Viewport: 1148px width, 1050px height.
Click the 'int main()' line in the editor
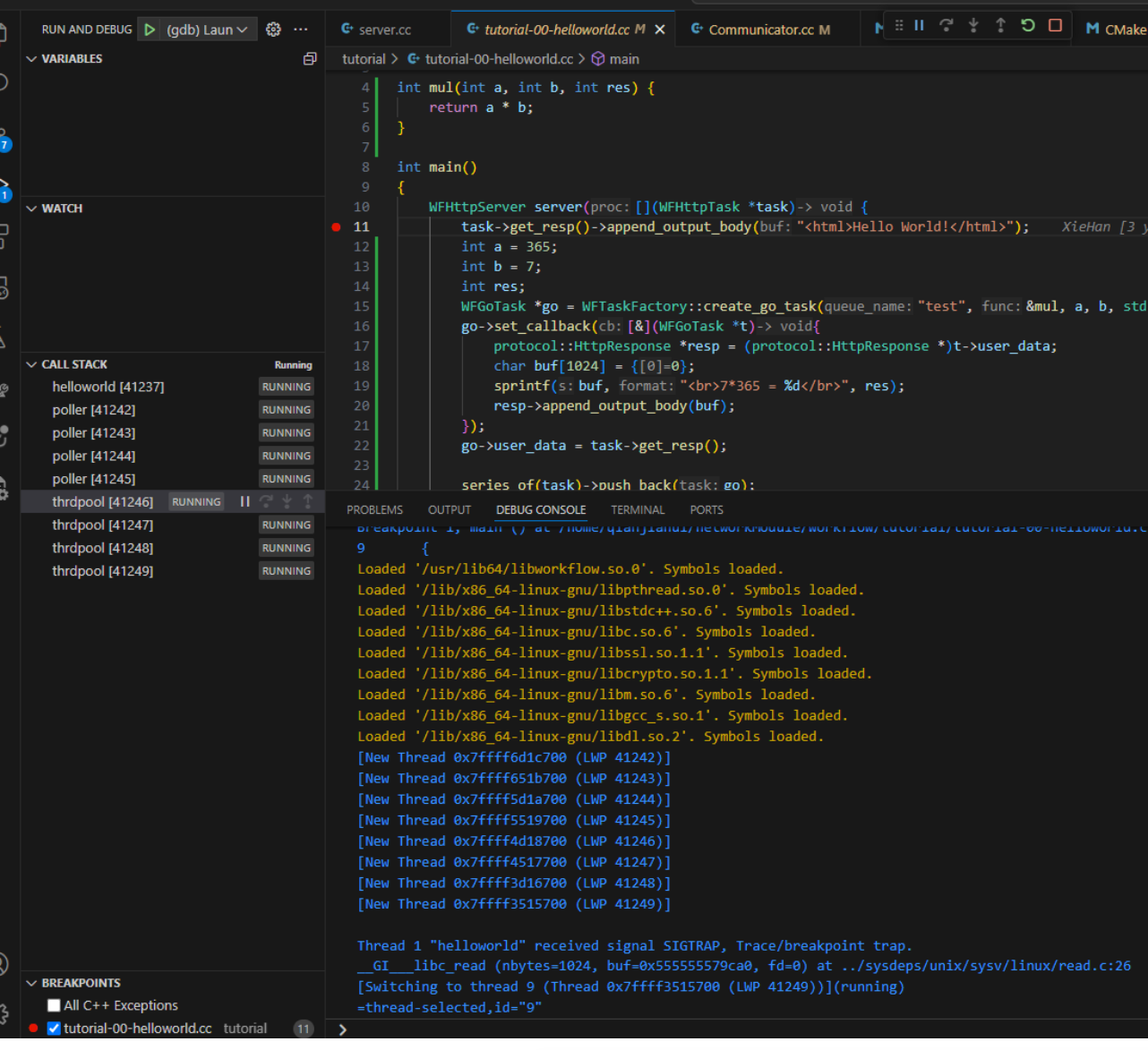click(437, 167)
